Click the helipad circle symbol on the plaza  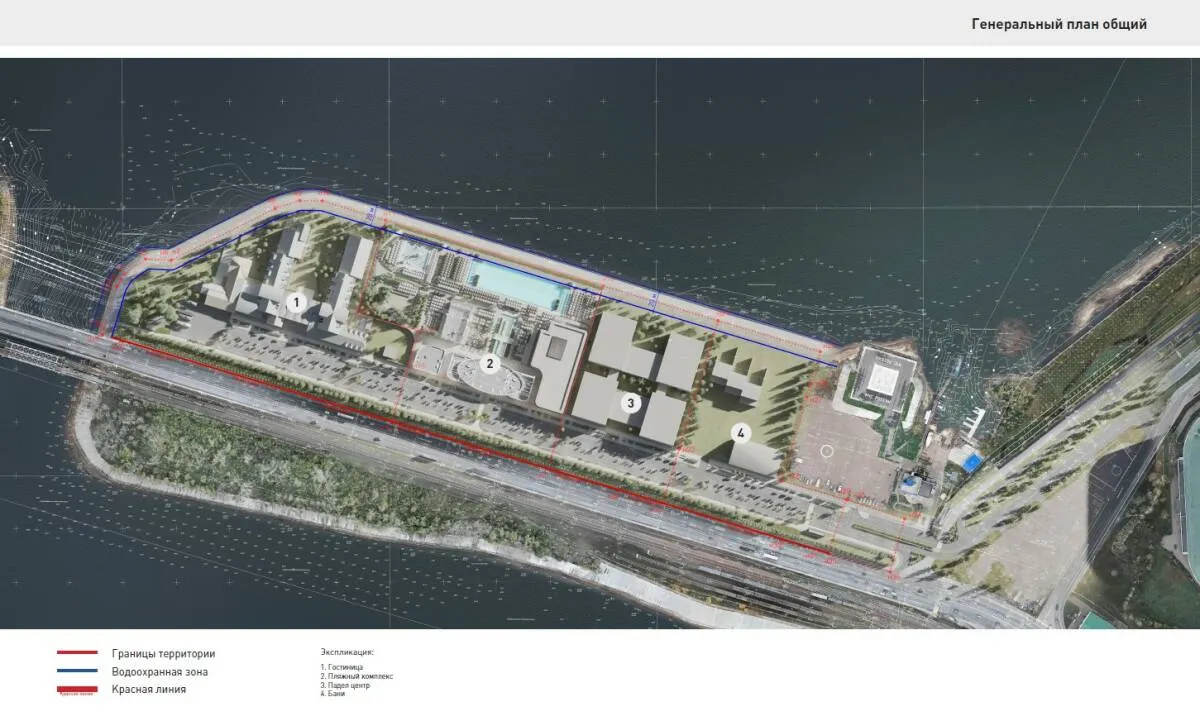(x=826, y=451)
